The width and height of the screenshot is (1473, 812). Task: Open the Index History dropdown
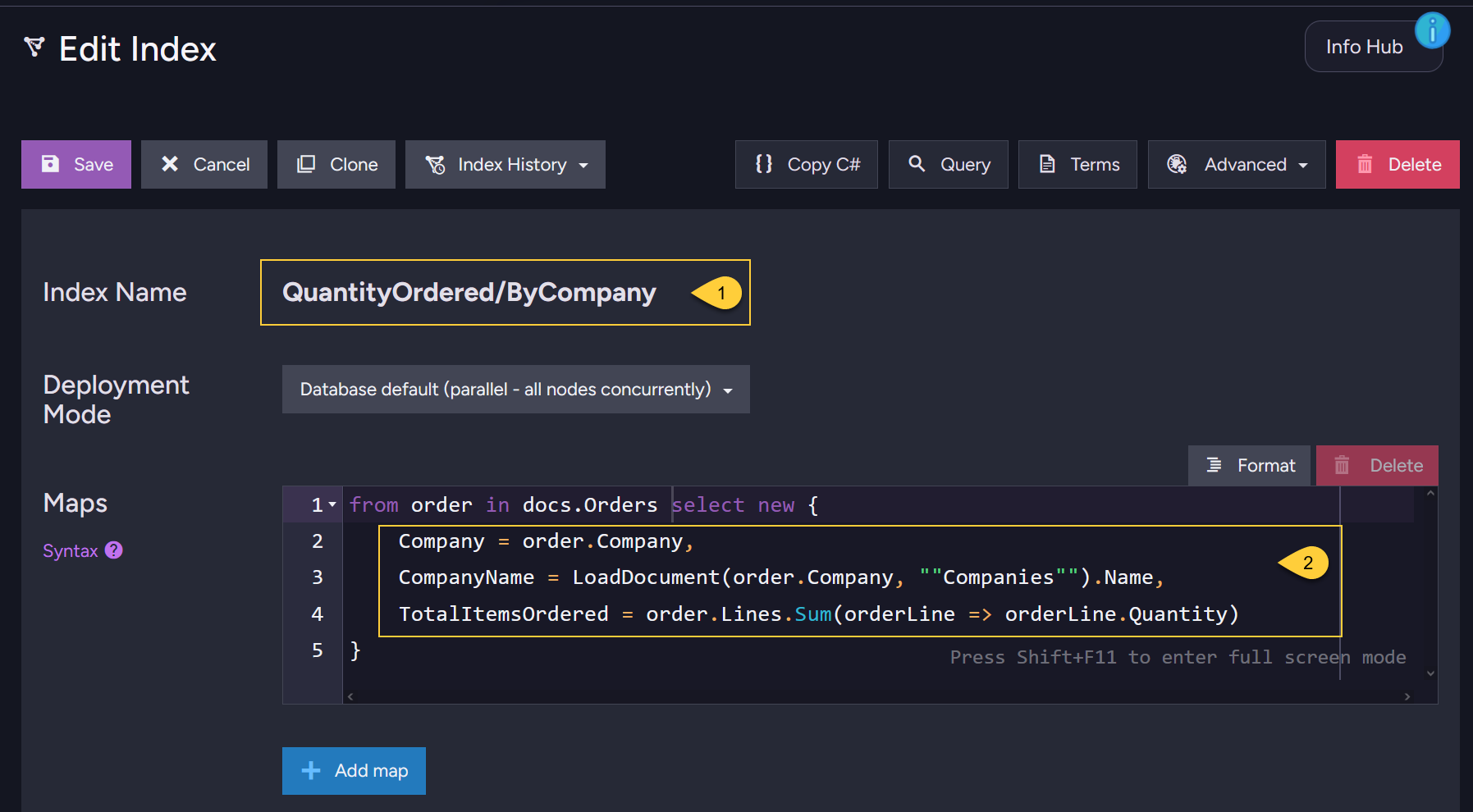[x=505, y=164]
